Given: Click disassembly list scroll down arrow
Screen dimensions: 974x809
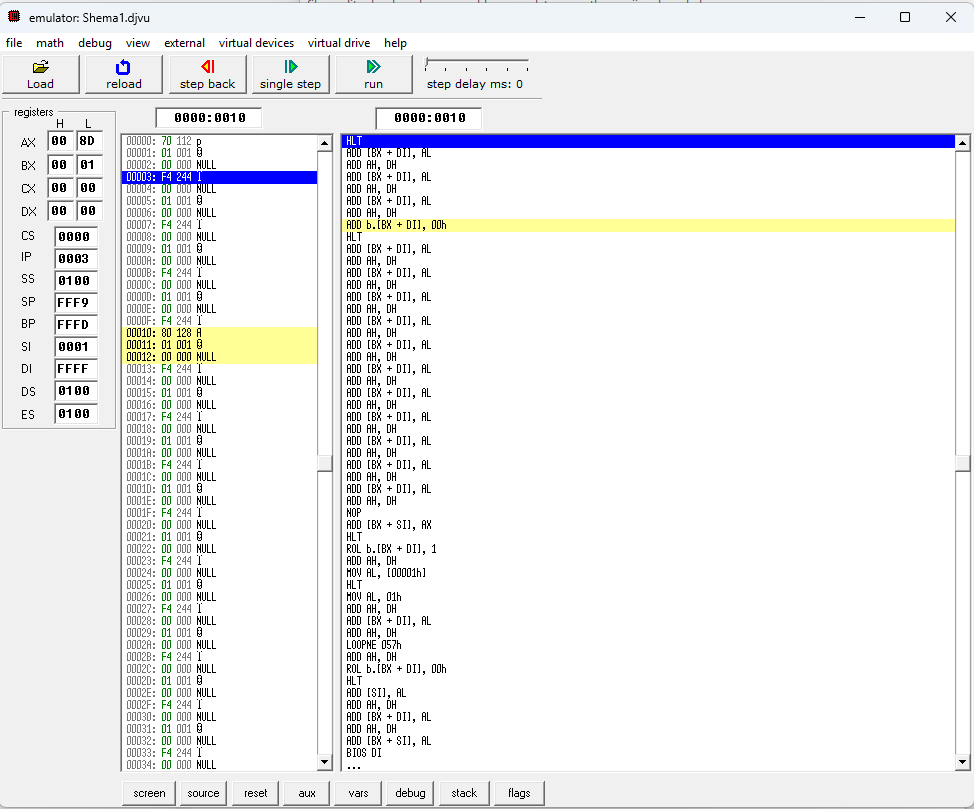Looking at the screenshot, I should pos(962,762).
